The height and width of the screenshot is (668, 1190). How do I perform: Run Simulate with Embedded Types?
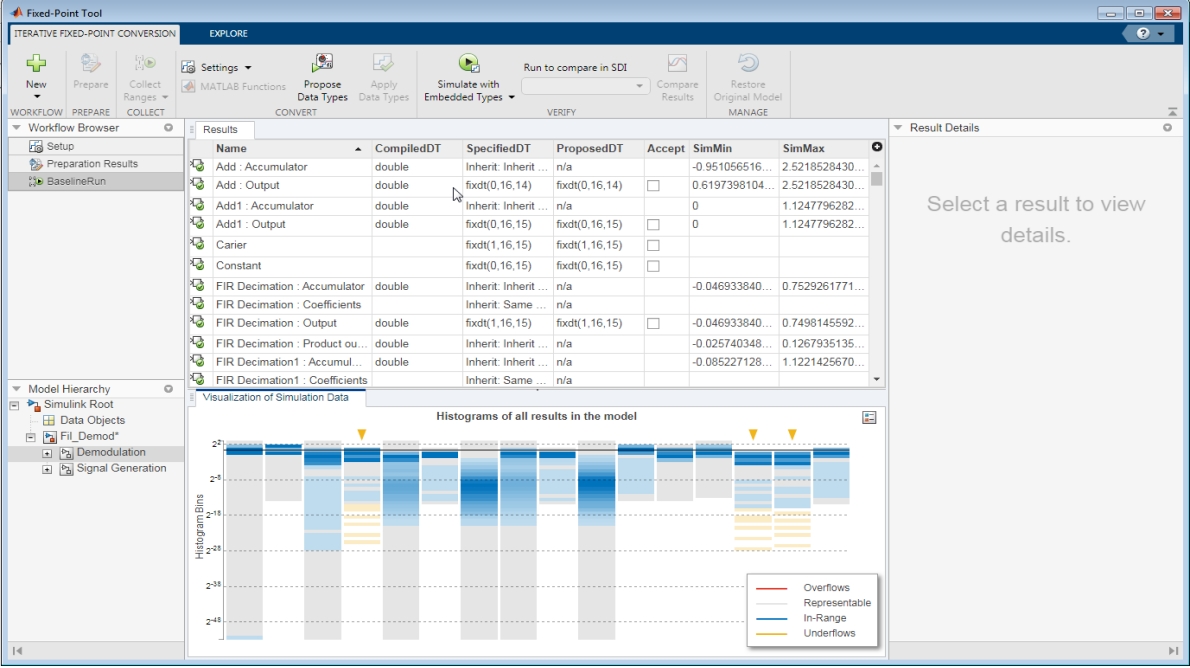[x=468, y=63]
